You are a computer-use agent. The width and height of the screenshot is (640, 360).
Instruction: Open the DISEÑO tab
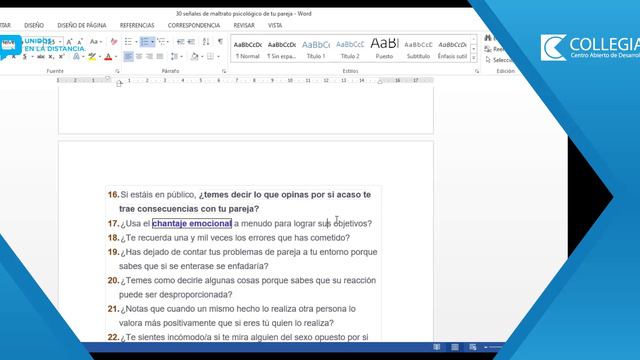tap(34, 25)
